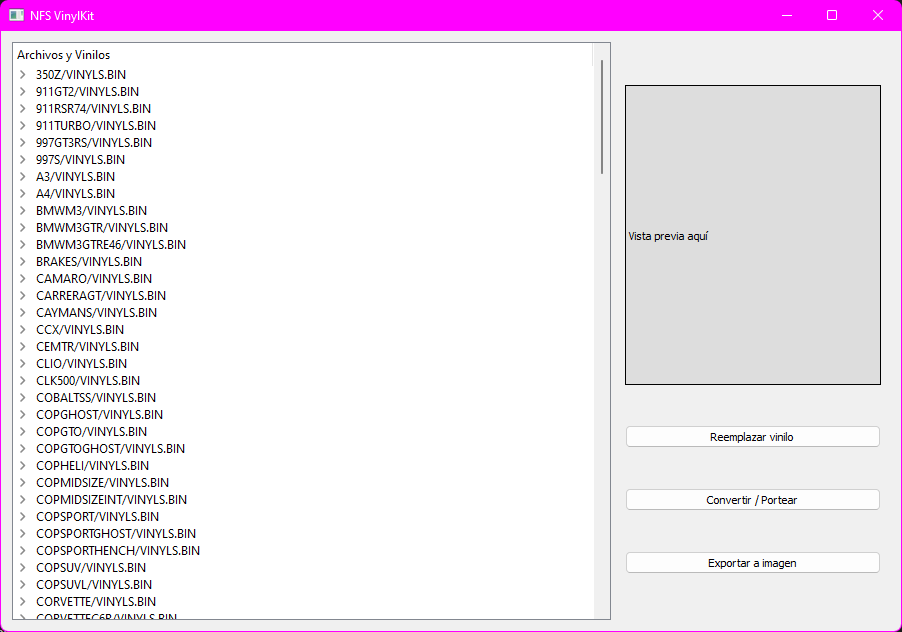Viewport: 902px width, 632px height.
Task: Expand the CAMARO/VINYLS.BIN node
Action: coord(22,278)
